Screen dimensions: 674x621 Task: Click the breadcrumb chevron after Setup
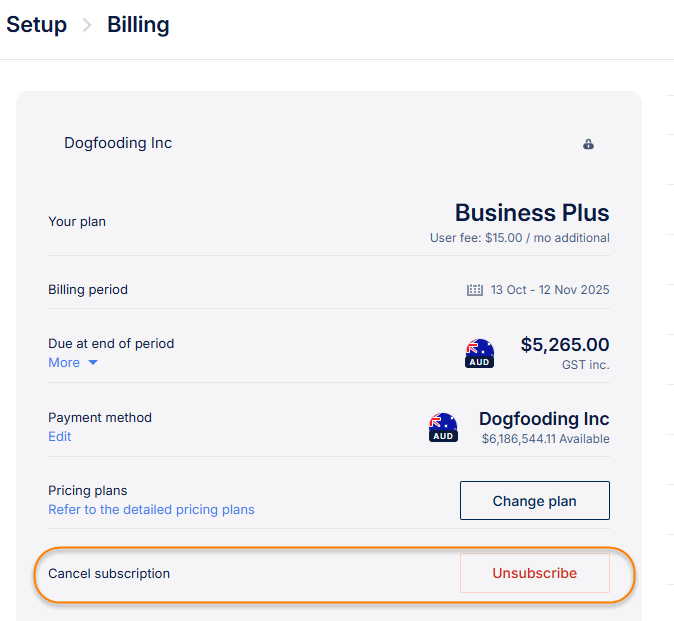(87, 25)
